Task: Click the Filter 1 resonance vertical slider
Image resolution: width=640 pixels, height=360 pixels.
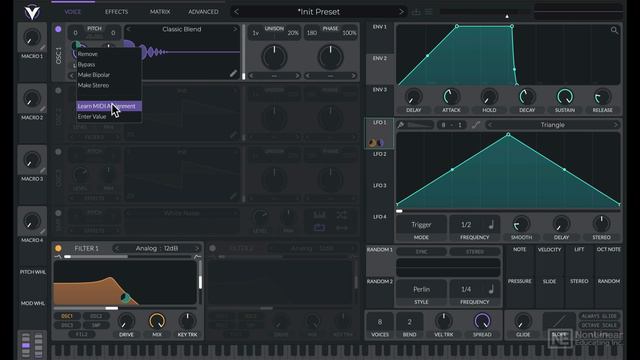Action: 200,282
